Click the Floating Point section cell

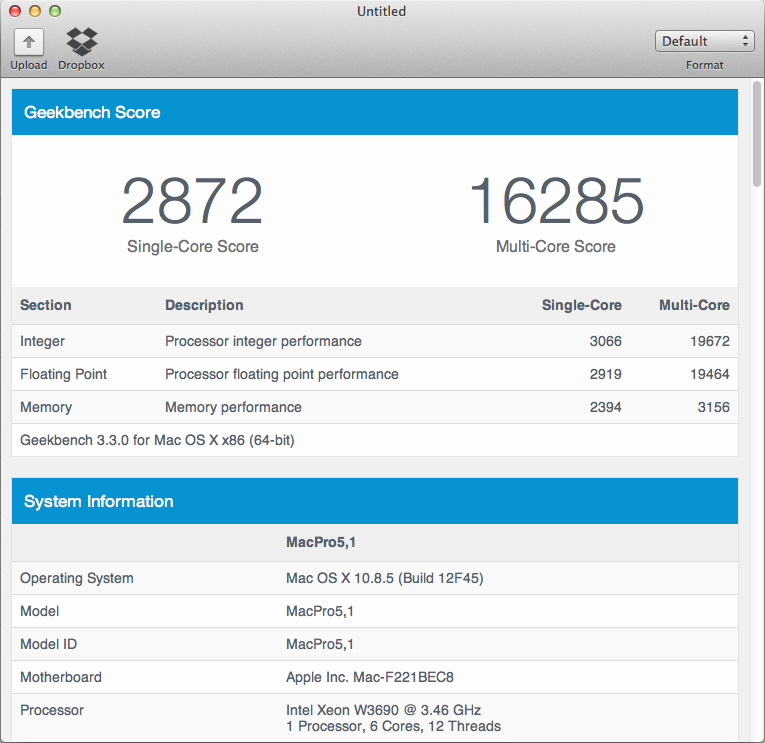[63, 374]
